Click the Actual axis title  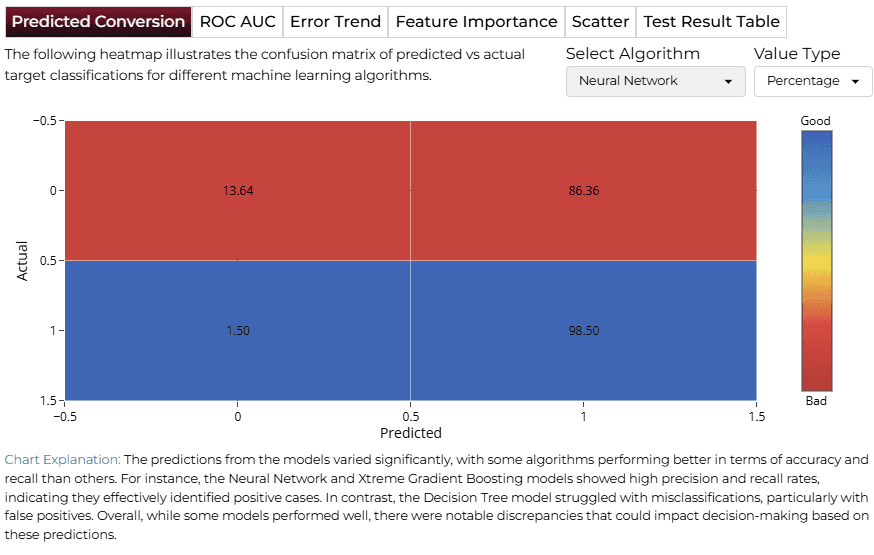[x=22, y=261]
